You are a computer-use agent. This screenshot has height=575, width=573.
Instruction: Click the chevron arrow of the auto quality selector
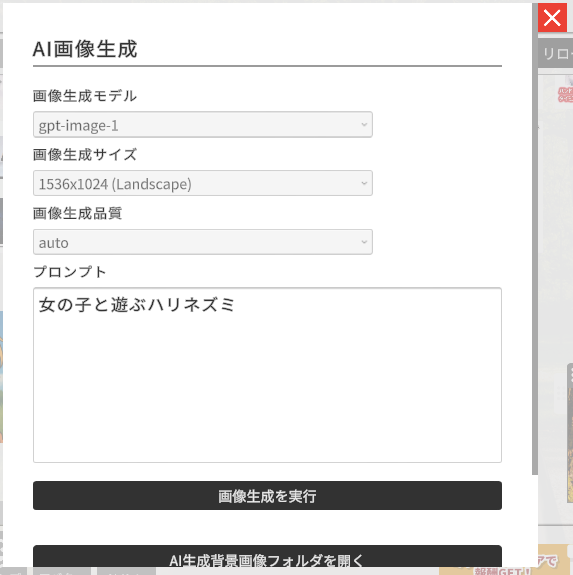364,242
